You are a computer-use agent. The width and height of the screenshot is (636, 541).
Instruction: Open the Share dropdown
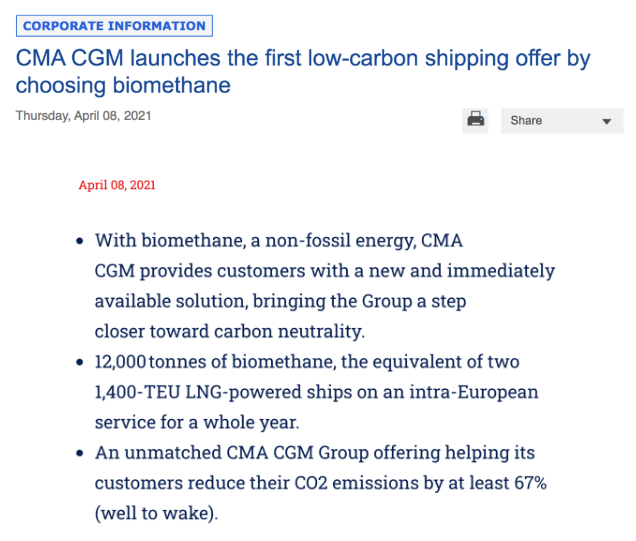tap(560, 121)
